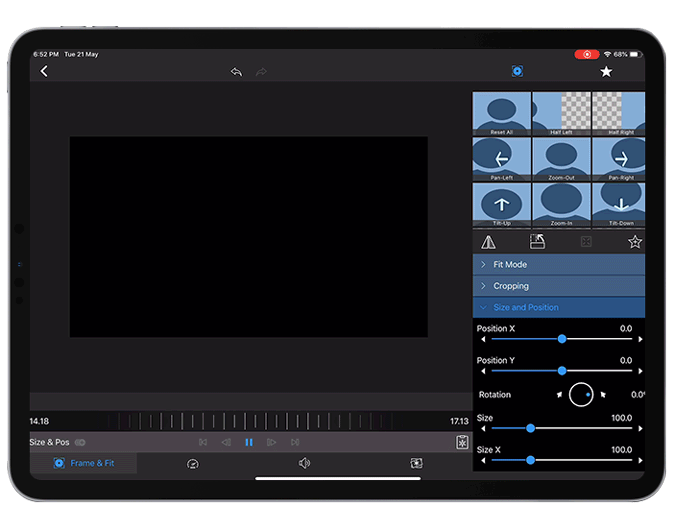This screenshot has width=675, height=530.
Task: Select the Frame & Fit tab
Action: 84,463
